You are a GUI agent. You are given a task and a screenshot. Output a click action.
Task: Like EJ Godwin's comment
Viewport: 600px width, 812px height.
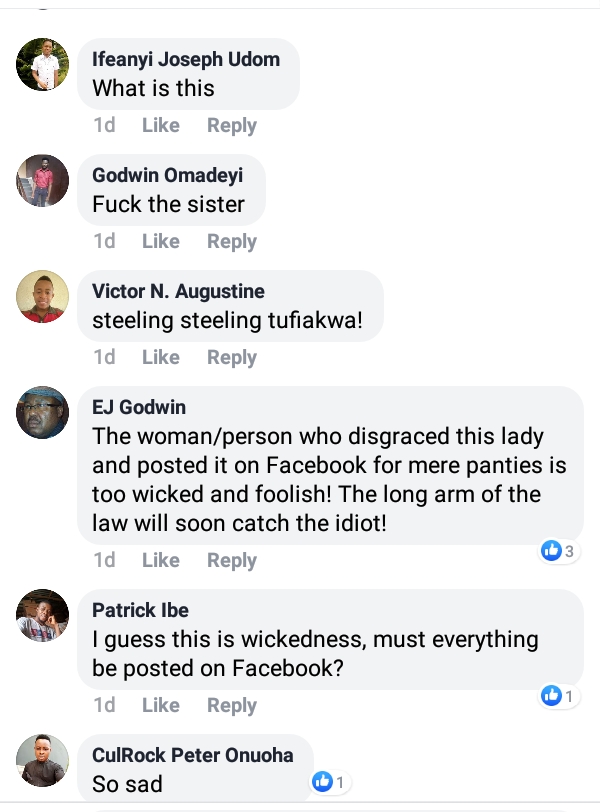pyautogui.click(x=160, y=561)
